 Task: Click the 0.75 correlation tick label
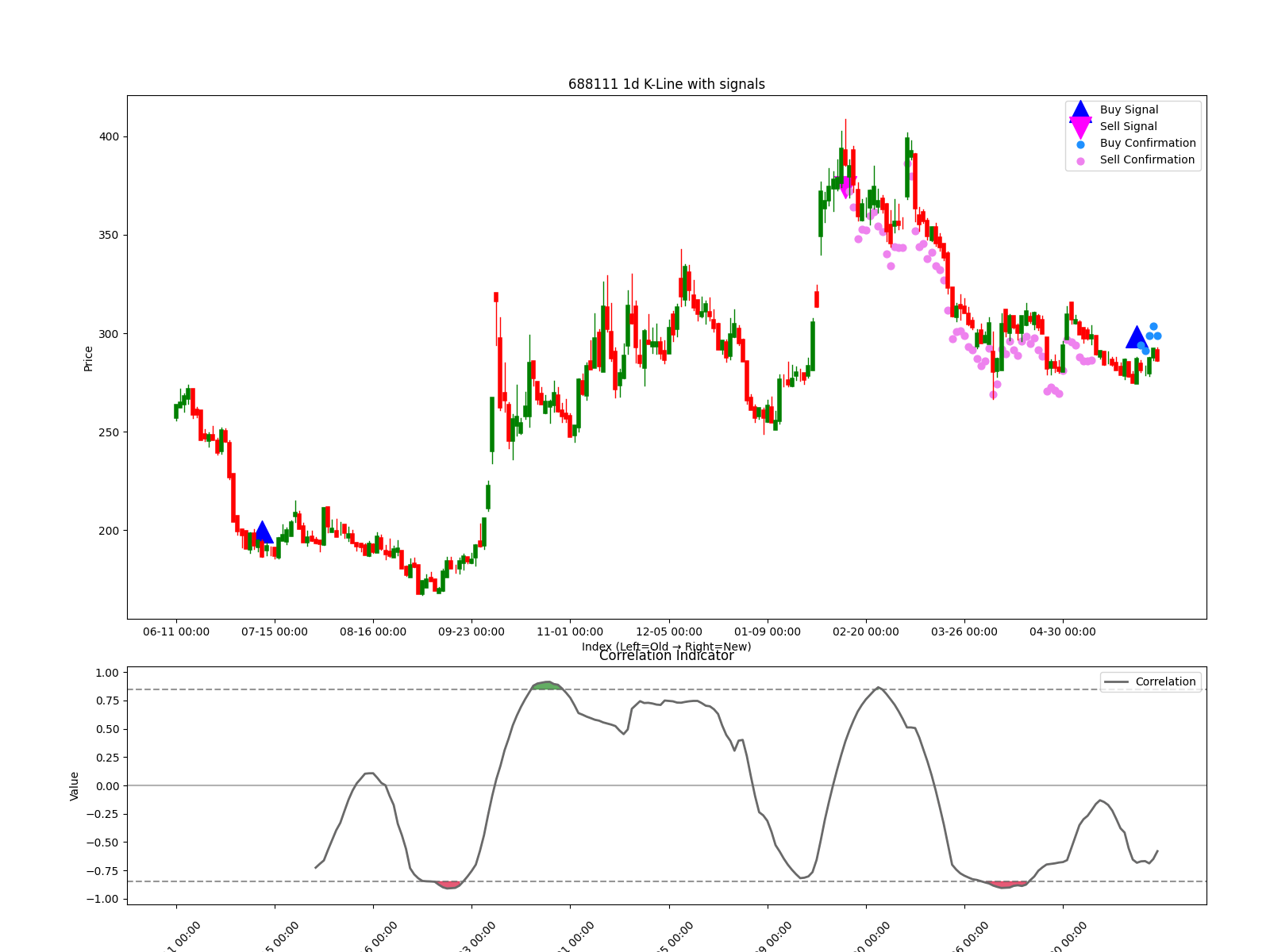[107, 701]
